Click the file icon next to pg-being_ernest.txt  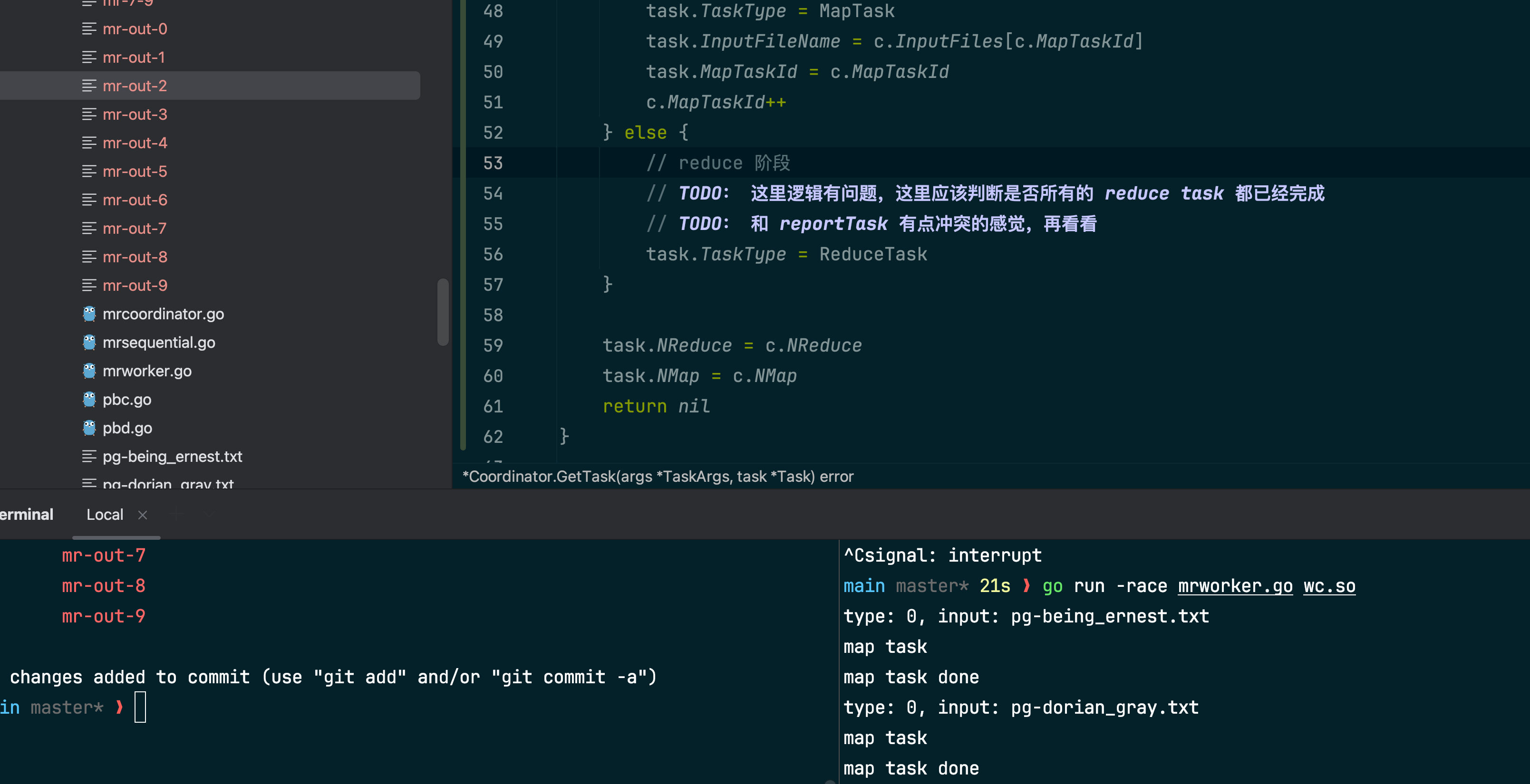point(89,457)
